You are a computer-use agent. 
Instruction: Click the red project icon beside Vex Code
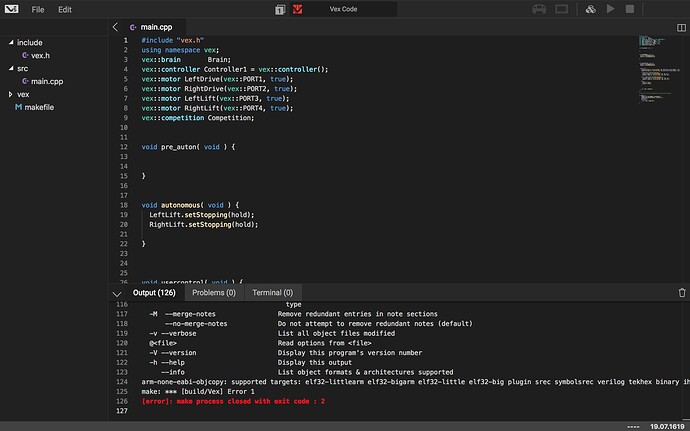pyautogui.click(x=298, y=9)
